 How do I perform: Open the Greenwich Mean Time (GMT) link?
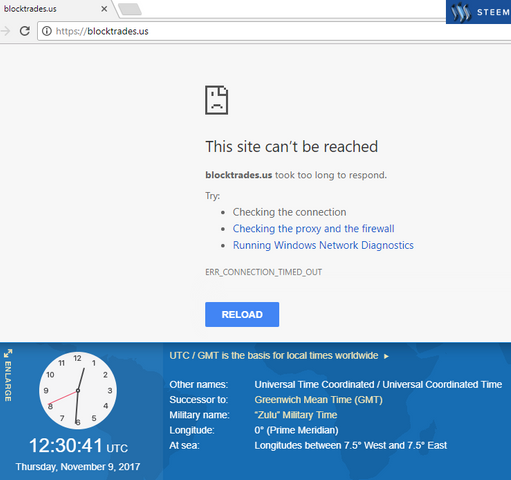[x=318, y=400]
